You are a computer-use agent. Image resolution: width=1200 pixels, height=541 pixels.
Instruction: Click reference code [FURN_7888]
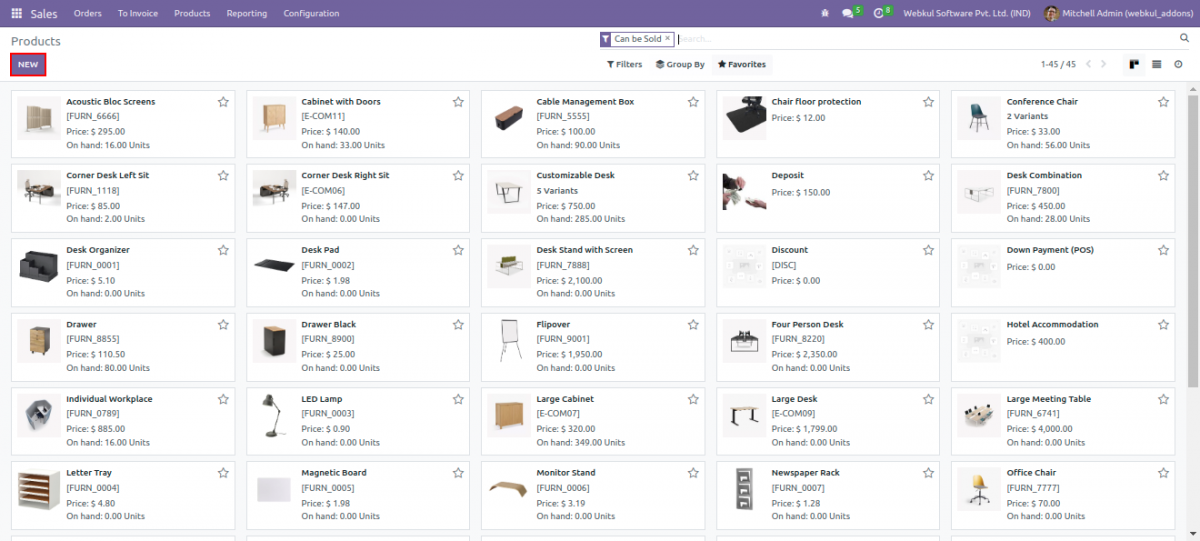[563, 265]
